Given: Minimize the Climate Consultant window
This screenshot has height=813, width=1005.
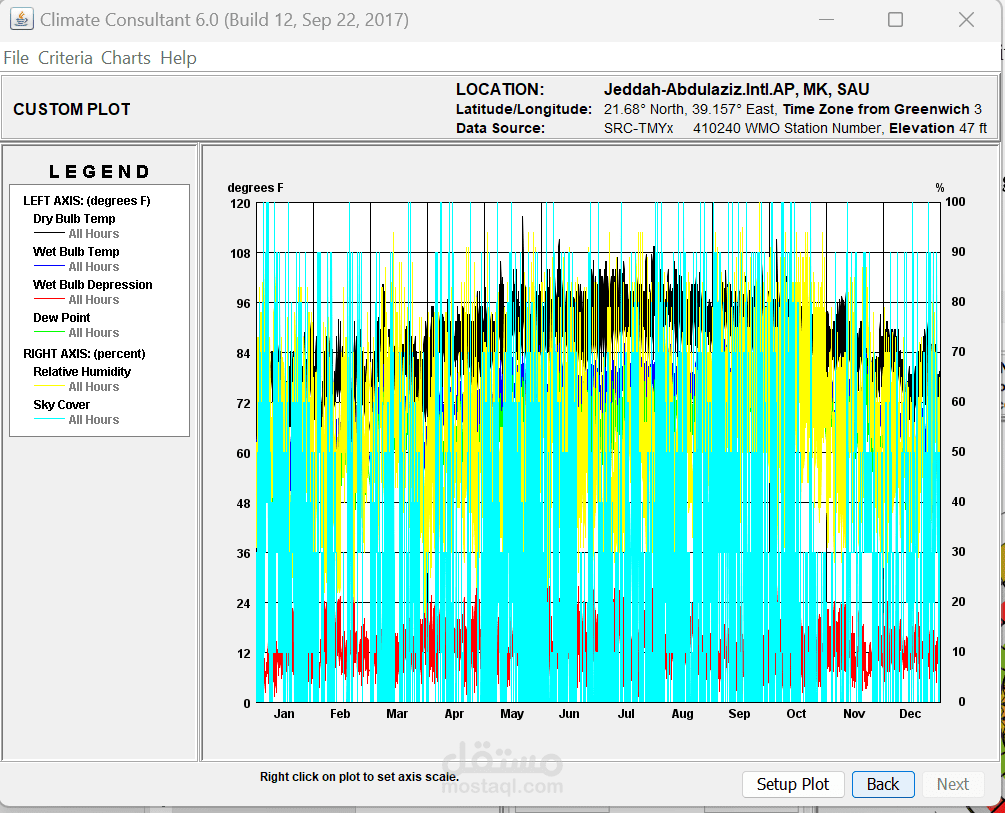Looking at the screenshot, I should click(x=826, y=20).
